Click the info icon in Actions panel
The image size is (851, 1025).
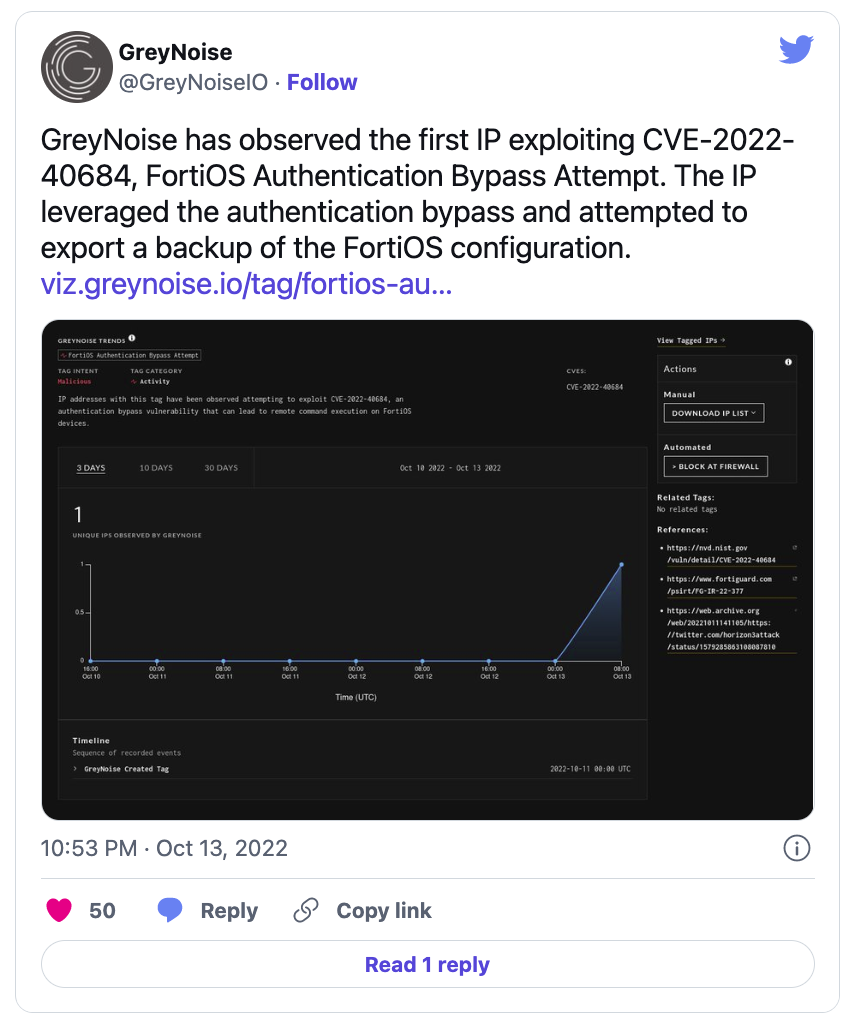[788, 362]
